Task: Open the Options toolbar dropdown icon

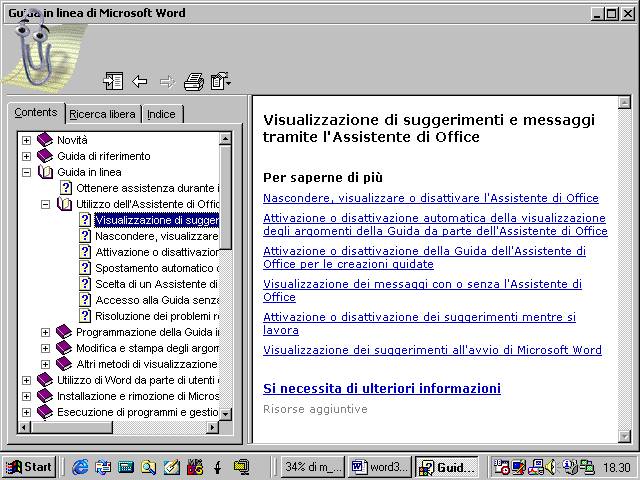Action: coord(221,81)
